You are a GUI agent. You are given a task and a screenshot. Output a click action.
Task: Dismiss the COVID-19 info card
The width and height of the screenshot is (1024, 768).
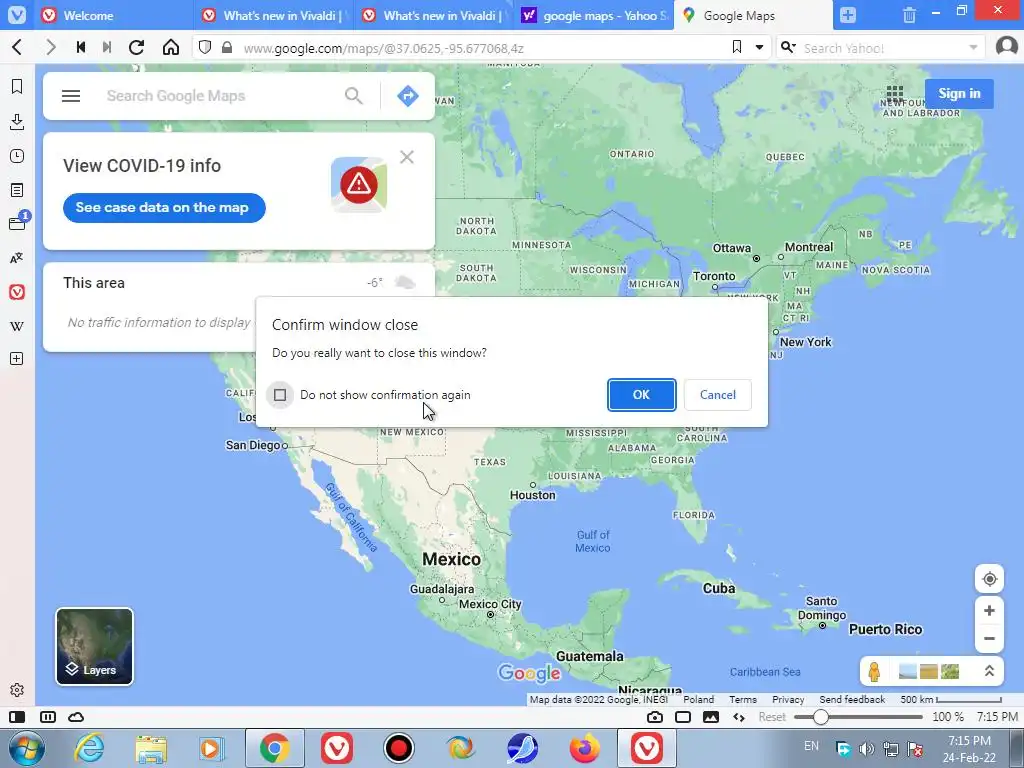pos(407,157)
